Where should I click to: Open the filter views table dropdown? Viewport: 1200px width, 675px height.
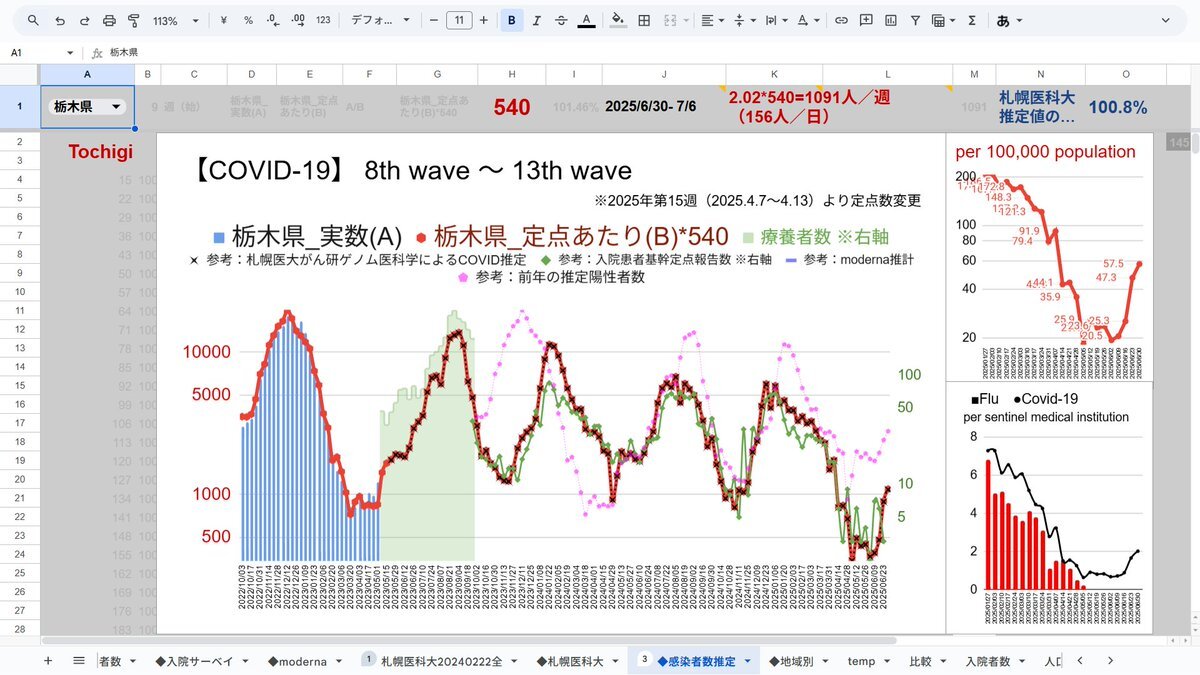tap(943, 20)
